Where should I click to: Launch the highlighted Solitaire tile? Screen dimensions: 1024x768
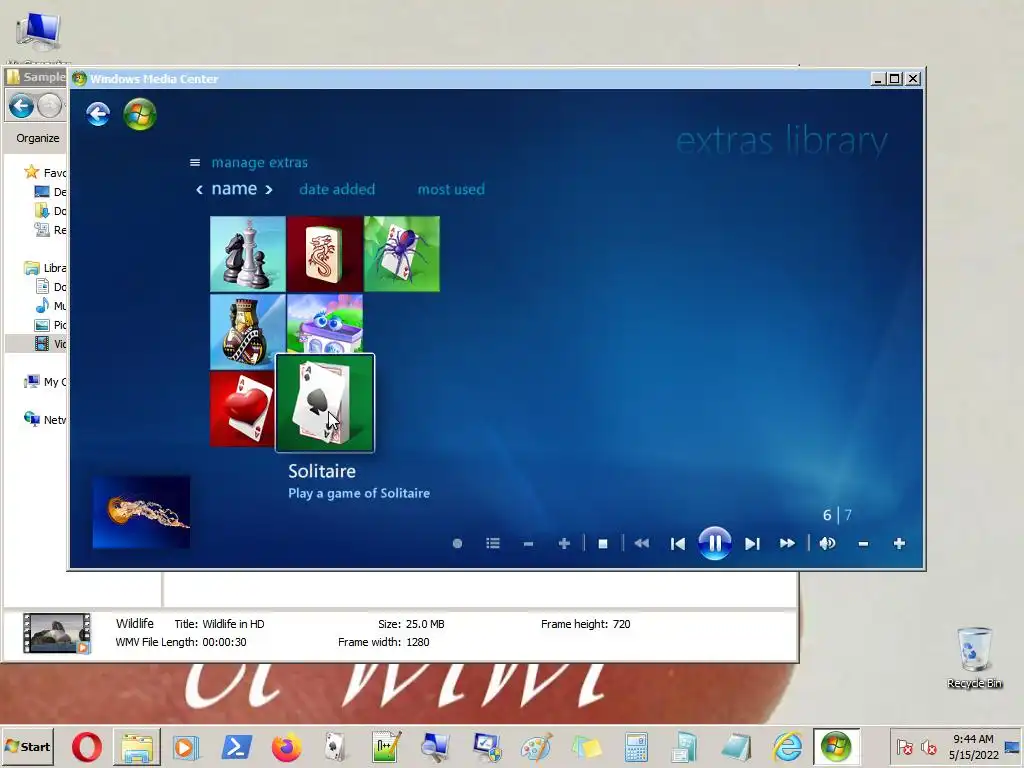point(325,403)
